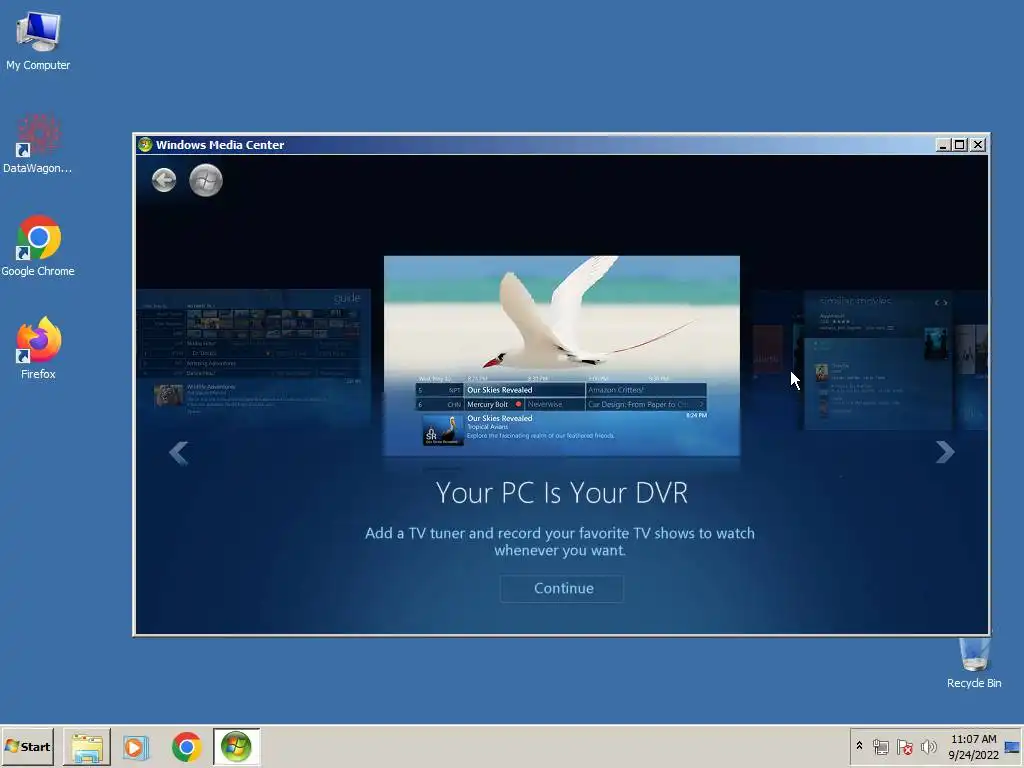Screen dimensions: 1024x768
Task: Click the Show Desktop button in the tray corner
Action: [1014, 747]
